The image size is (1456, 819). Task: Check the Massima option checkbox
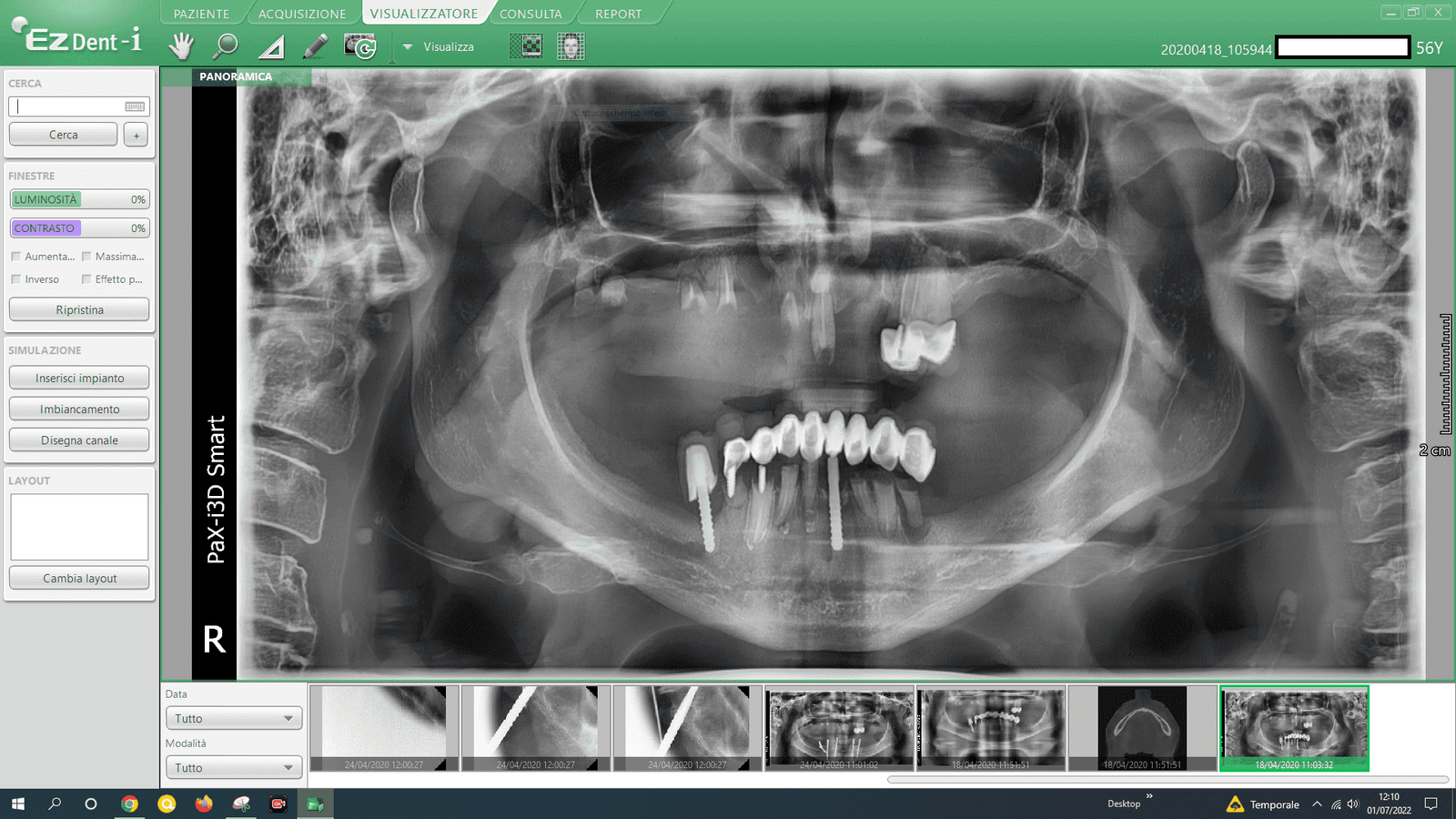[x=86, y=257]
